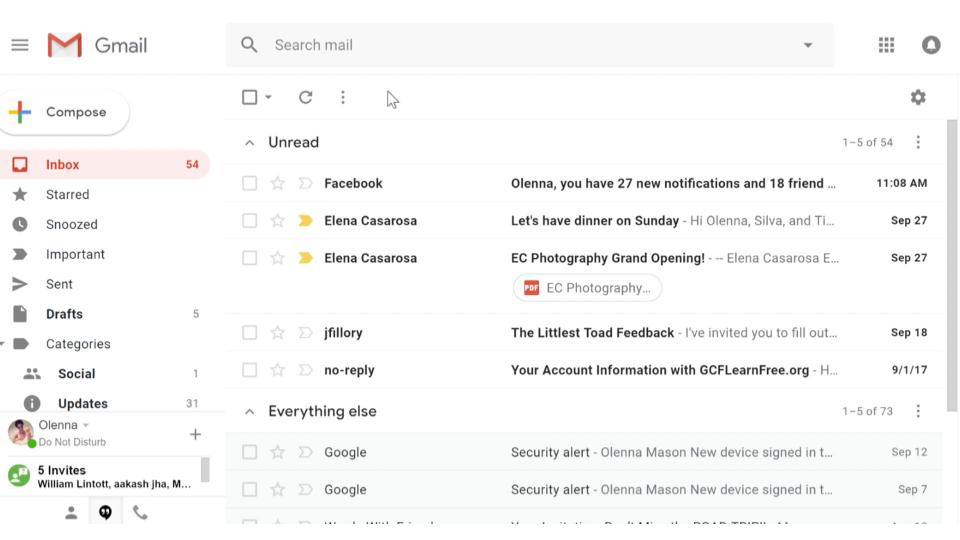Image resolution: width=960 pixels, height=540 pixels.
Task: Open the Updates category
Action: click(x=104, y=403)
